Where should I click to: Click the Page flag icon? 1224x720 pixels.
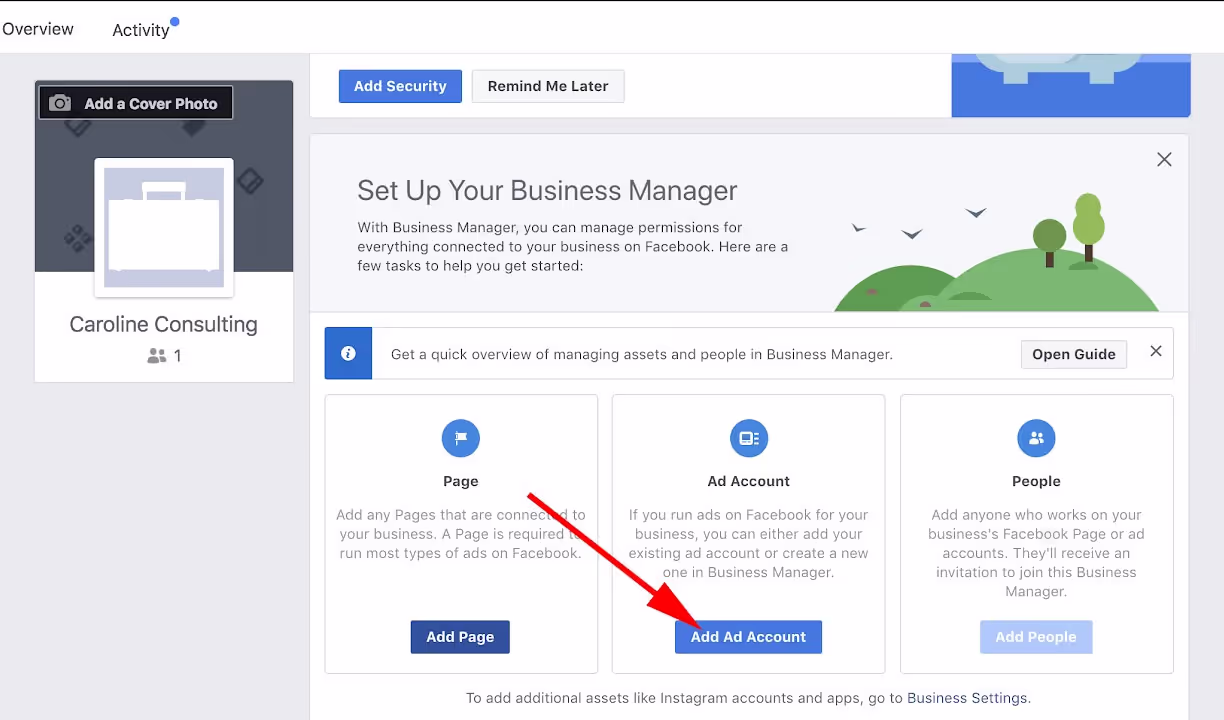point(461,438)
